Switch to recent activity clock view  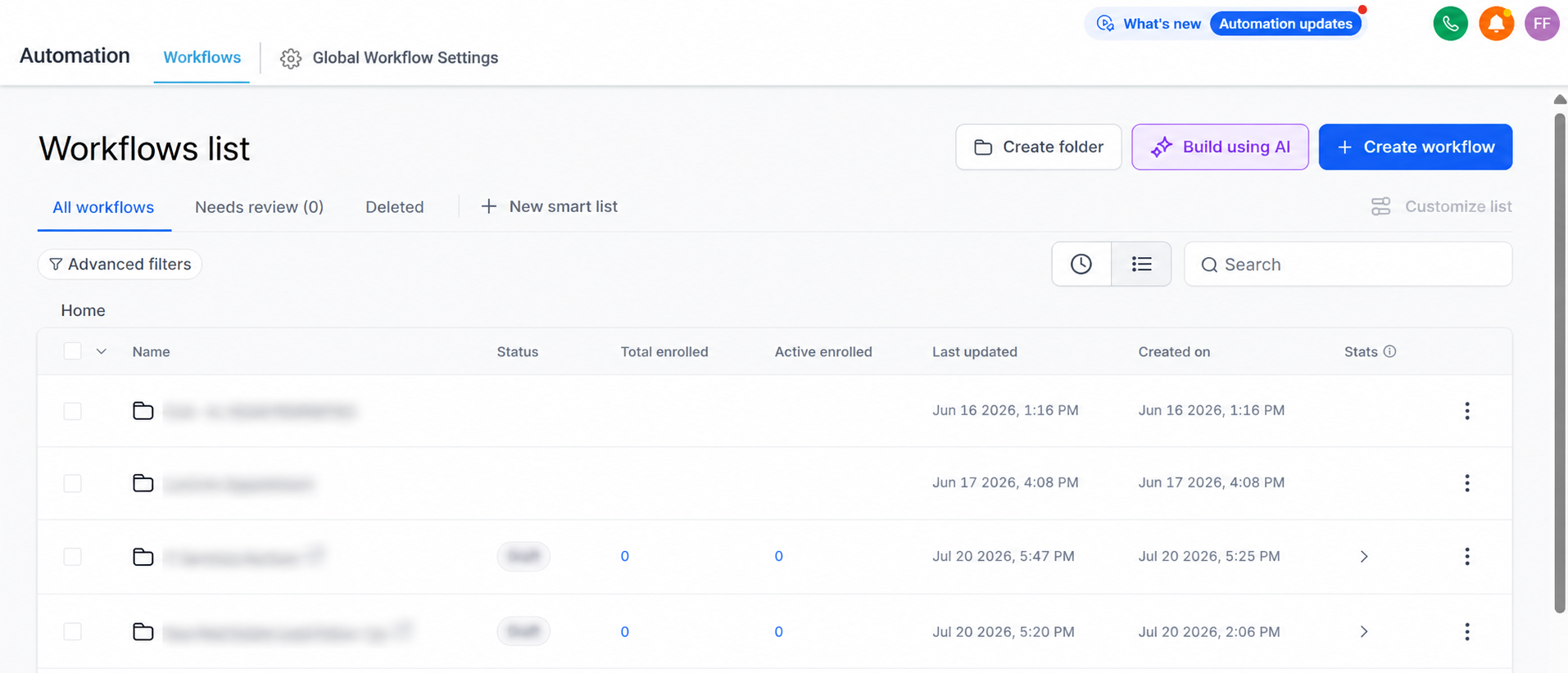[x=1081, y=264]
